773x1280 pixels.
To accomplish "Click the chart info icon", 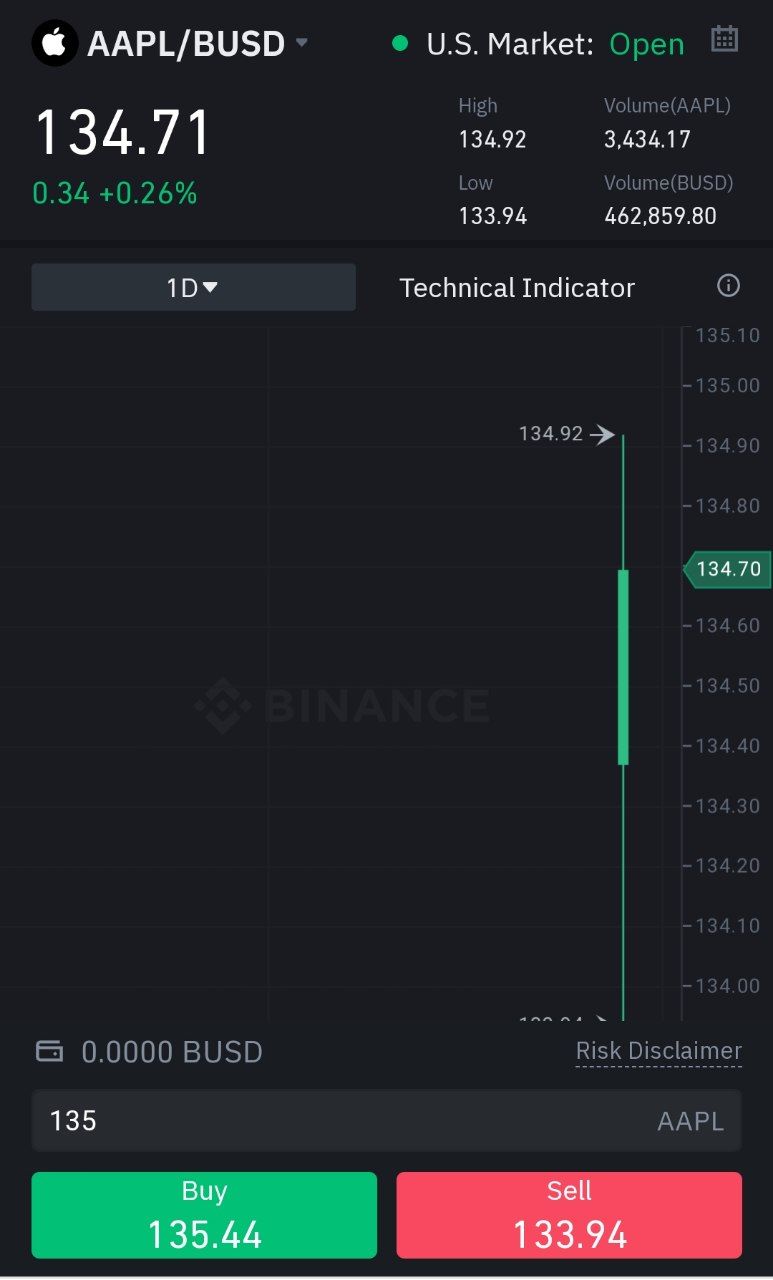I will coord(729,286).
